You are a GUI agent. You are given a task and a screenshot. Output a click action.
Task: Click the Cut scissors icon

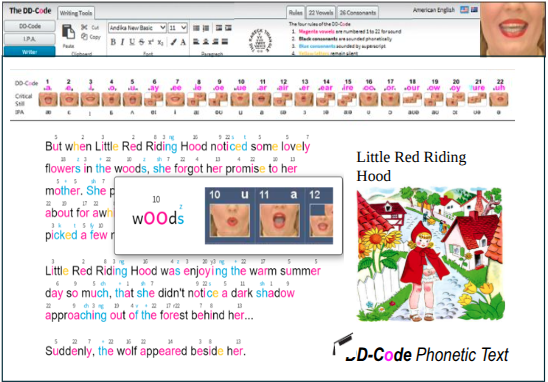click(x=84, y=27)
